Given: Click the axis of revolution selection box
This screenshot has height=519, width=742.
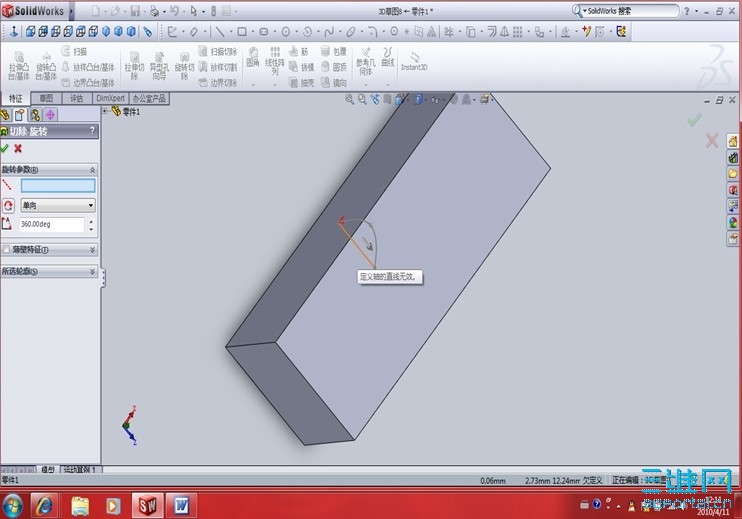Looking at the screenshot, I should coord(58,185).
